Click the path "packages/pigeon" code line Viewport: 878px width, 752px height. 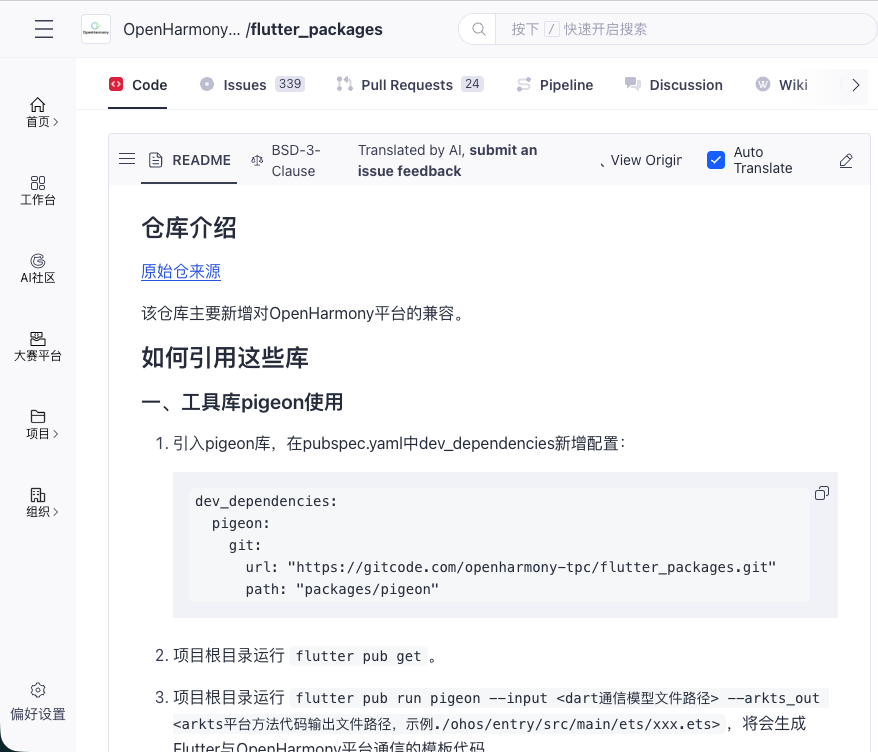click(x=342, y=589)
